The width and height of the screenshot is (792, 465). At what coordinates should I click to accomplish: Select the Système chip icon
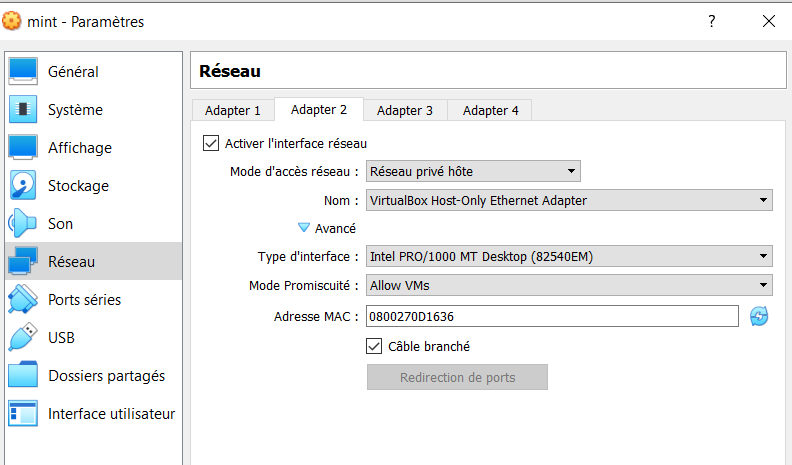pyautogui.click(x=23, y=110)
